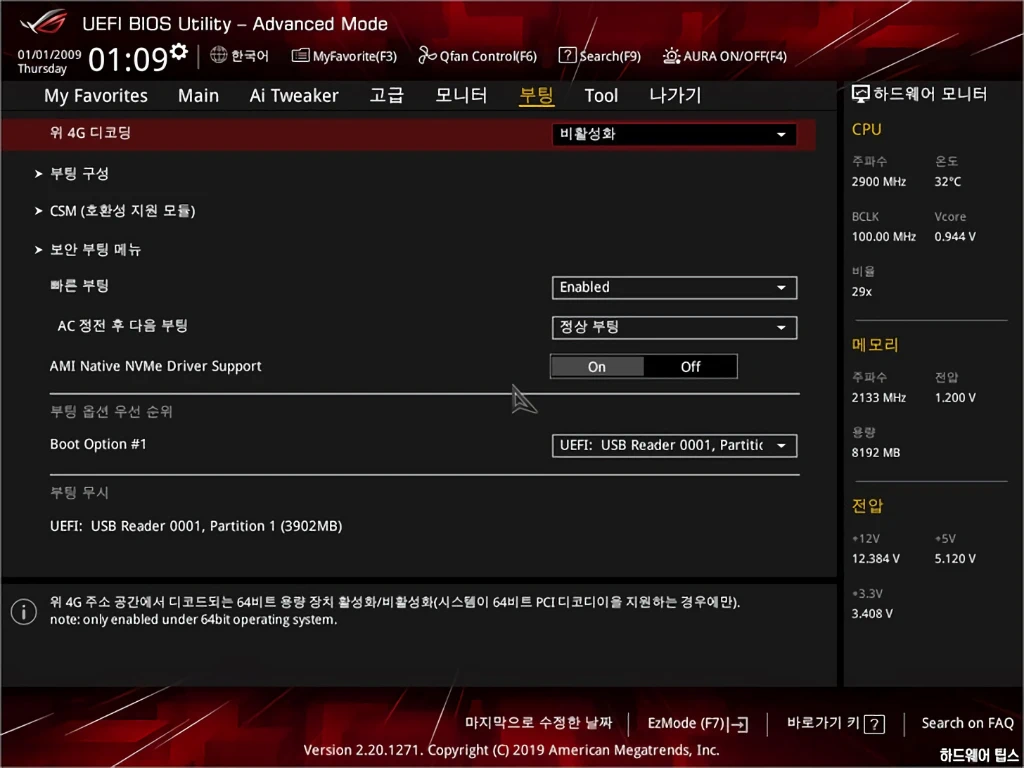The image size is (1024, 768).
Task: Click the +3.3V value 3.408 V
Action: pos(872,614)
